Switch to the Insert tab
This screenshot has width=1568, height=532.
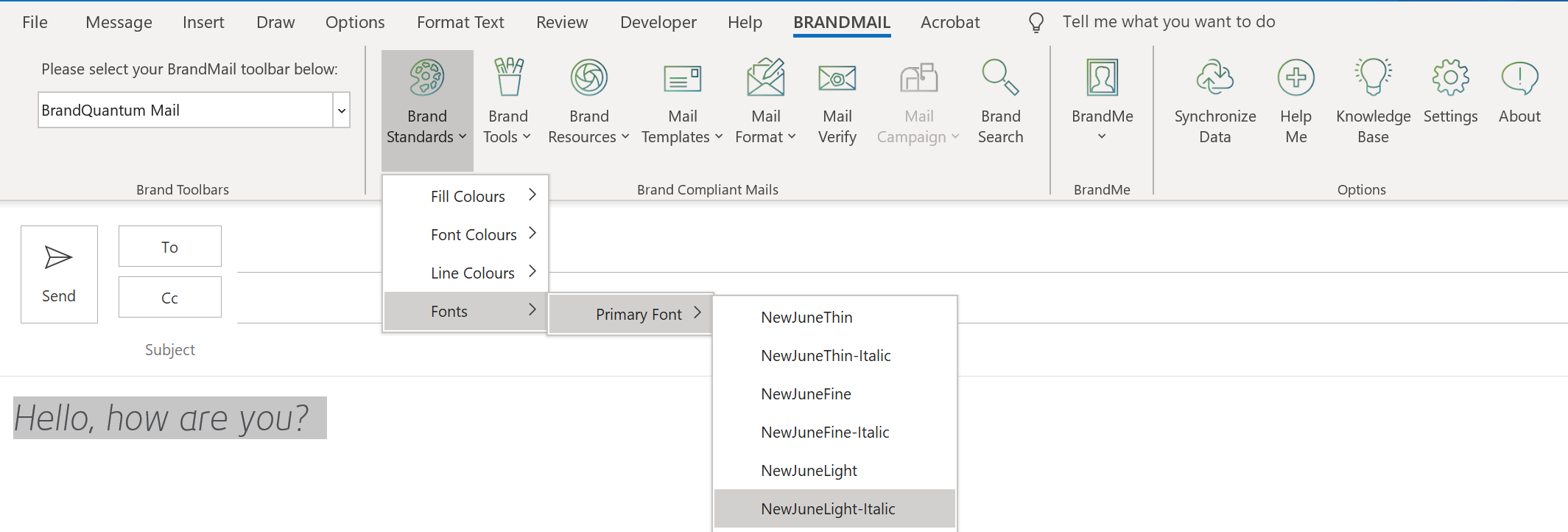(x=203, y=23)
